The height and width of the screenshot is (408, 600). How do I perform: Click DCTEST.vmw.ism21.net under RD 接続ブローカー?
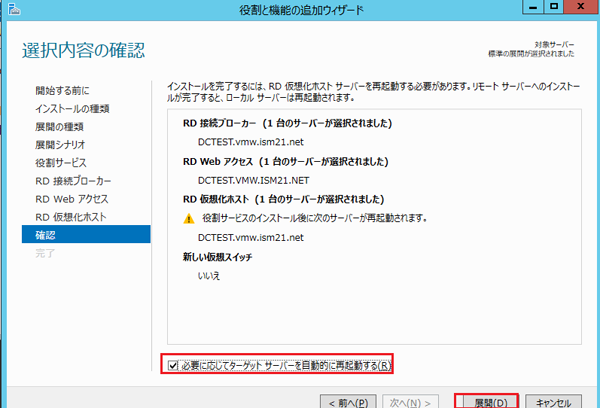pos(252,142)
